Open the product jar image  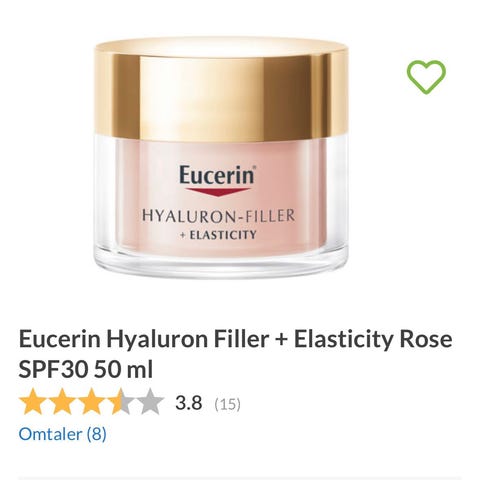(x=221, y=157)
